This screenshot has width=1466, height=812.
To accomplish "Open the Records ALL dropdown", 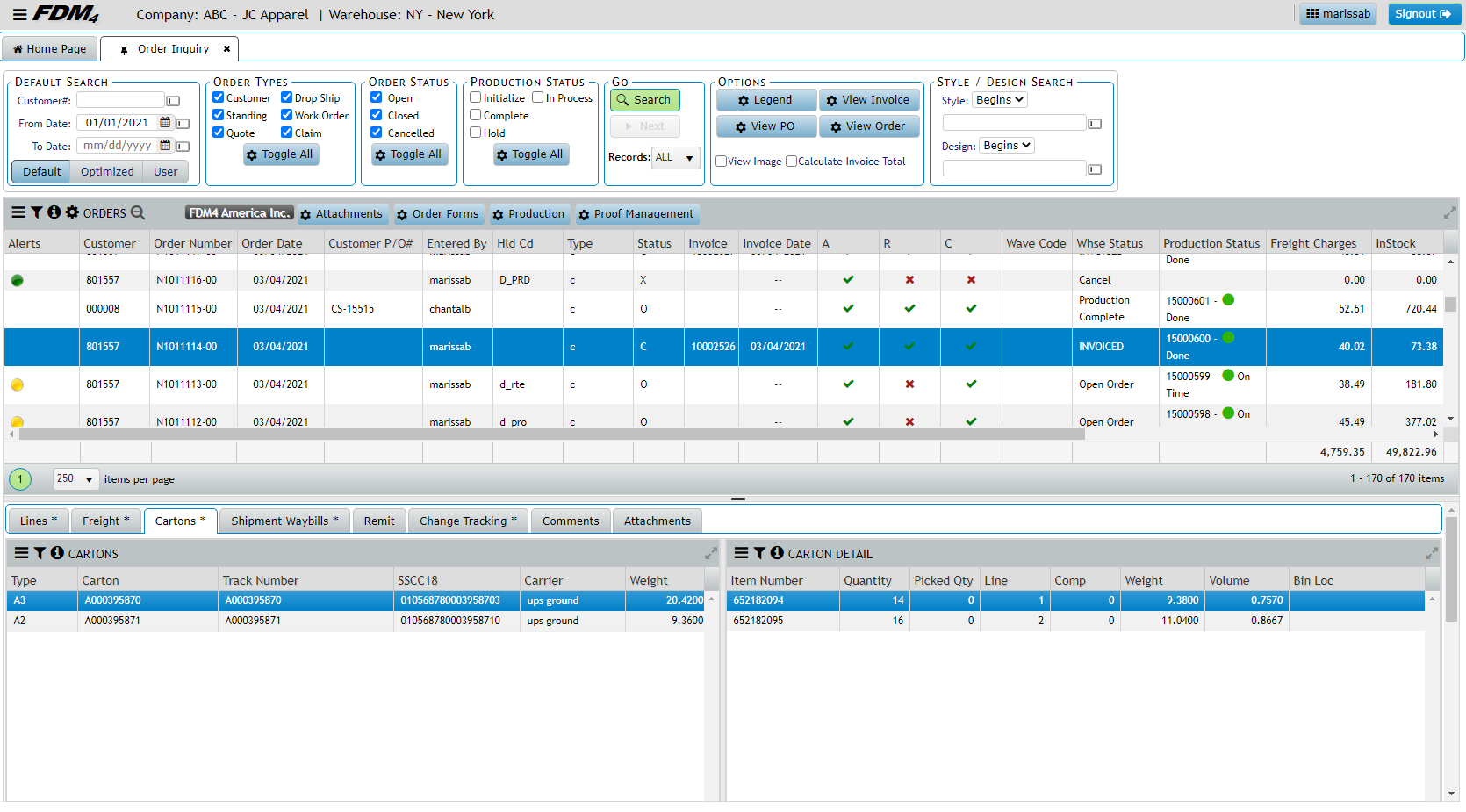I will coord(675,158).
